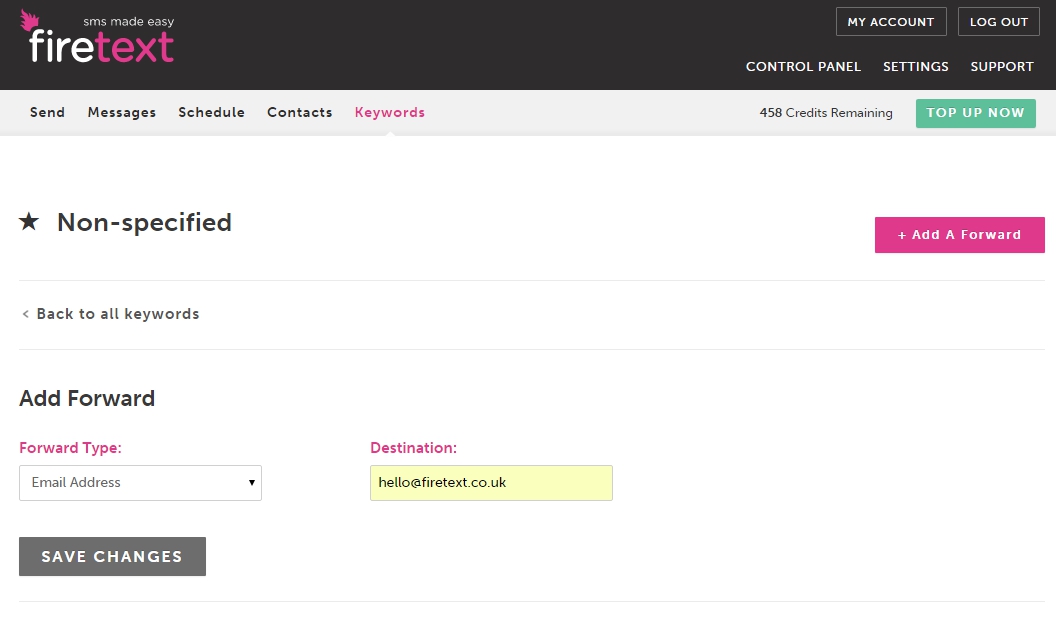Navigate to the Contacts tab
1056x636 pixels.
tap(299, 113)
